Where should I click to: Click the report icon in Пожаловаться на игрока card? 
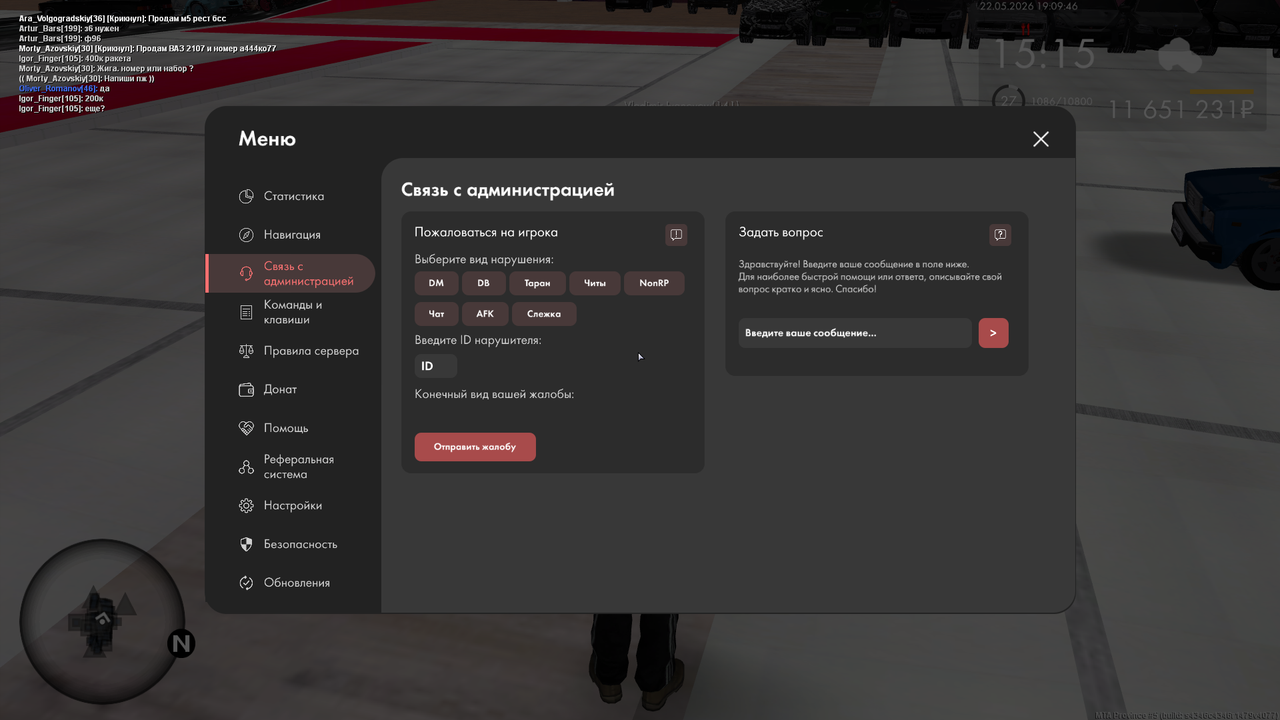click(676, 234)
